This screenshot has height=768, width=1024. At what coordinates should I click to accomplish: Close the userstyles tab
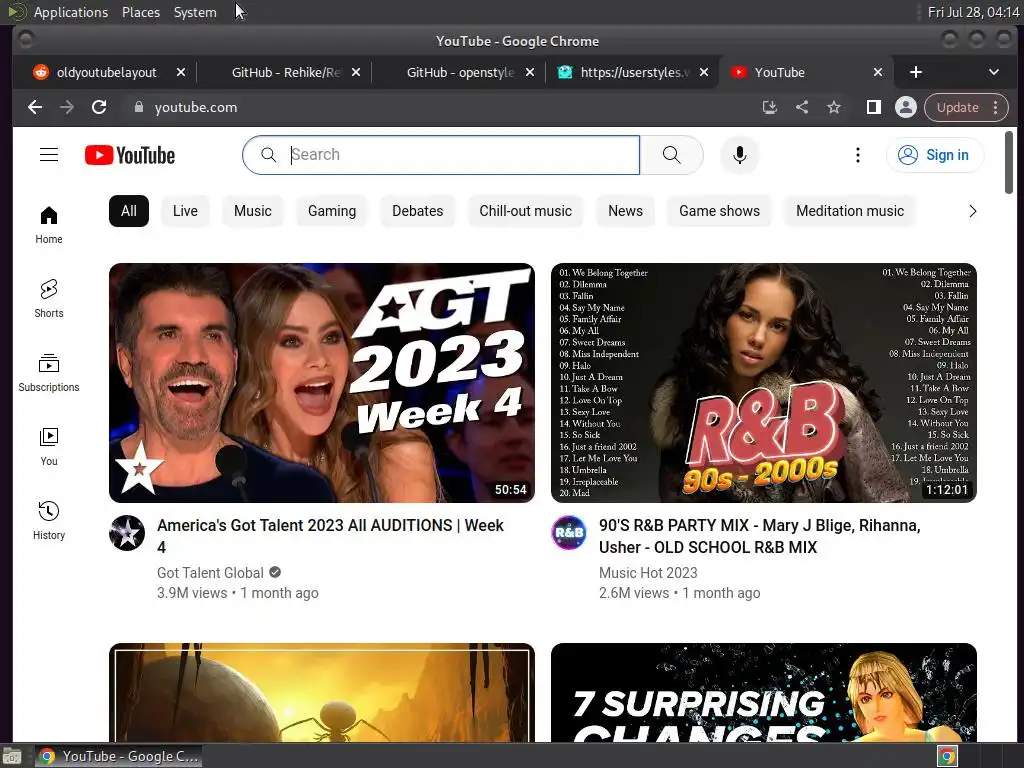pos(703,72)
